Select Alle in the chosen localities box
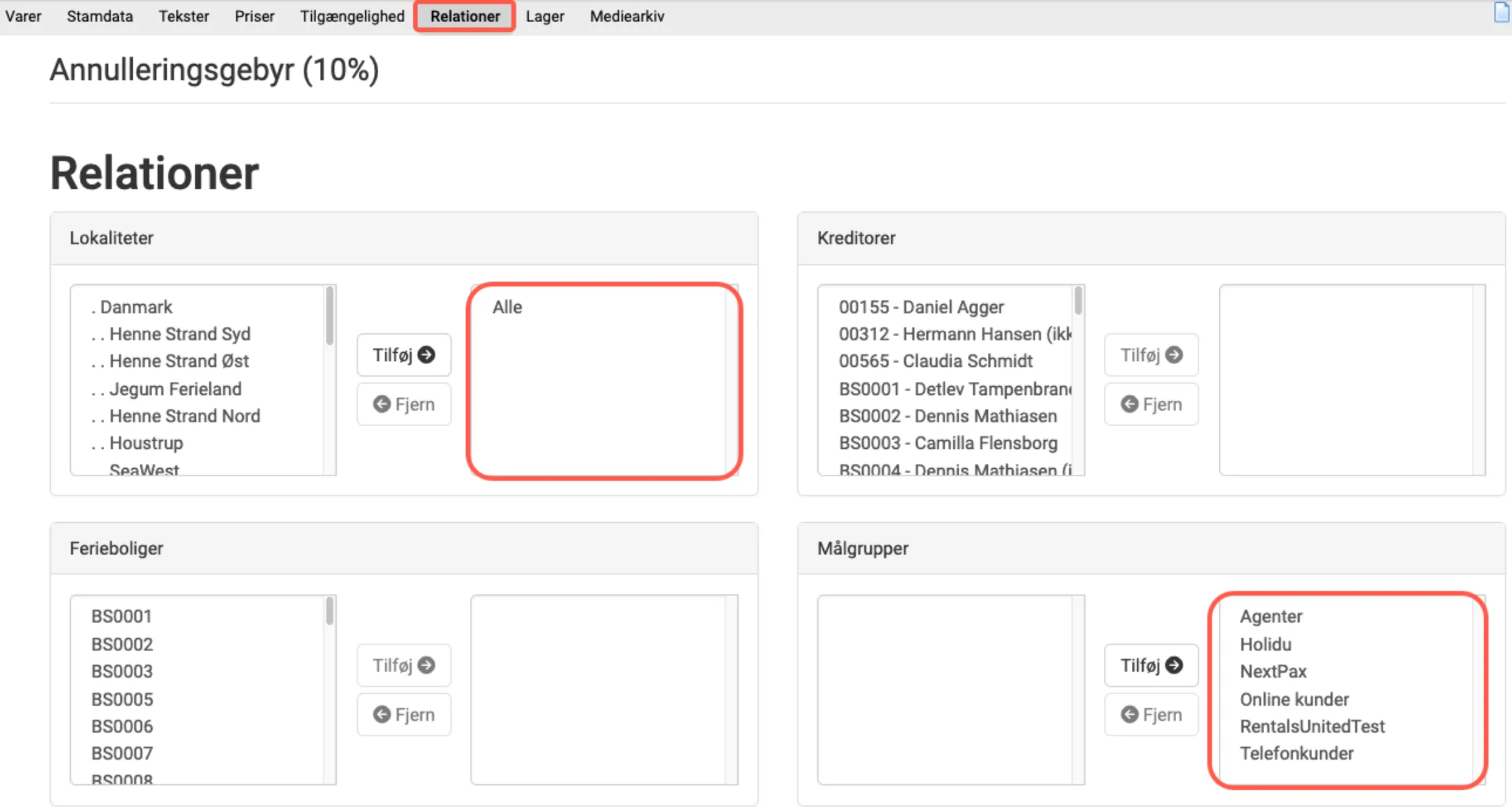This screenshot has height=807, width=1512. pyautogui.click(x=507, y=307)
